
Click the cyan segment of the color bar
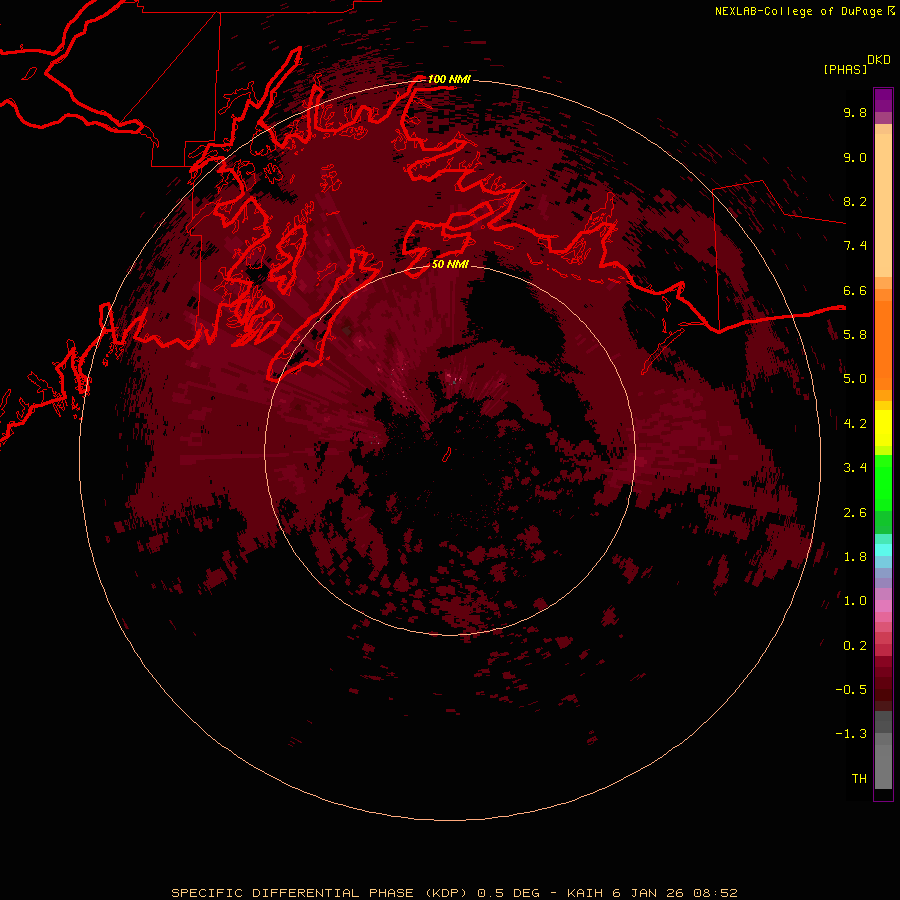[883, 550]
